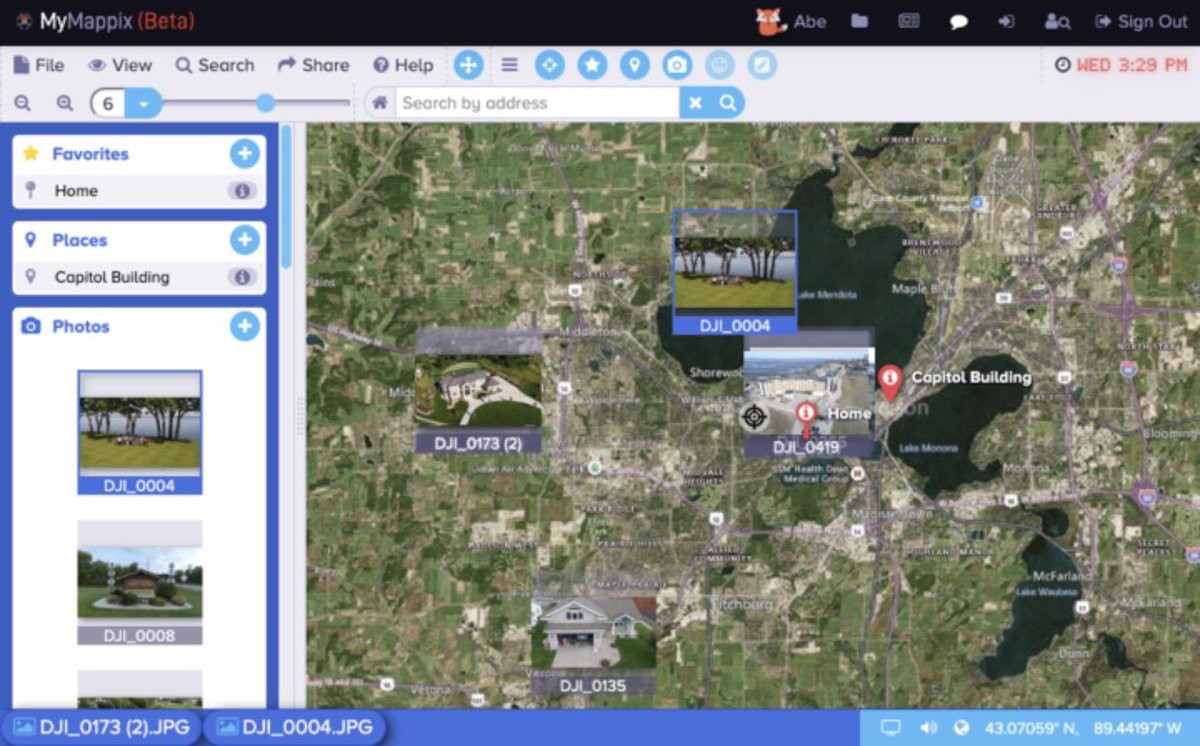This screenshot has height=746, width=1200.
Task: Open info for Home favorite
Action: pyautogui.click(x=241, y=191)
